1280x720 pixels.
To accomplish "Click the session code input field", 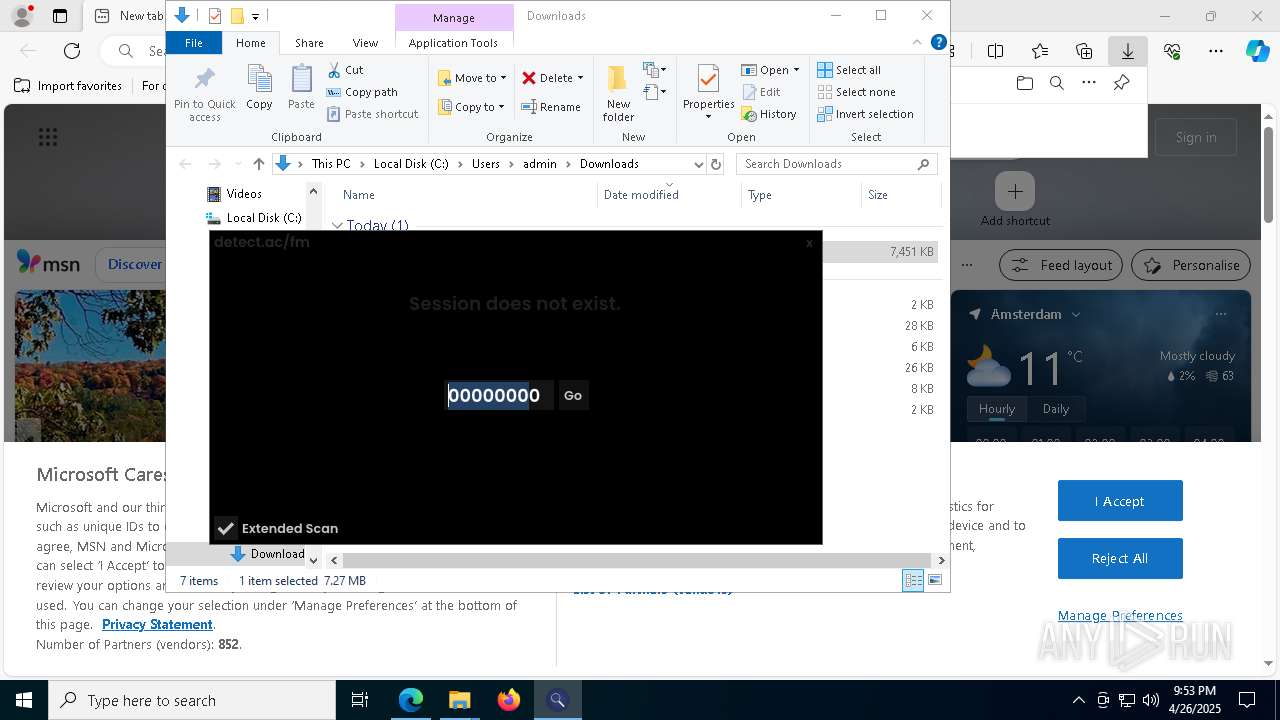I will (498, 395).
